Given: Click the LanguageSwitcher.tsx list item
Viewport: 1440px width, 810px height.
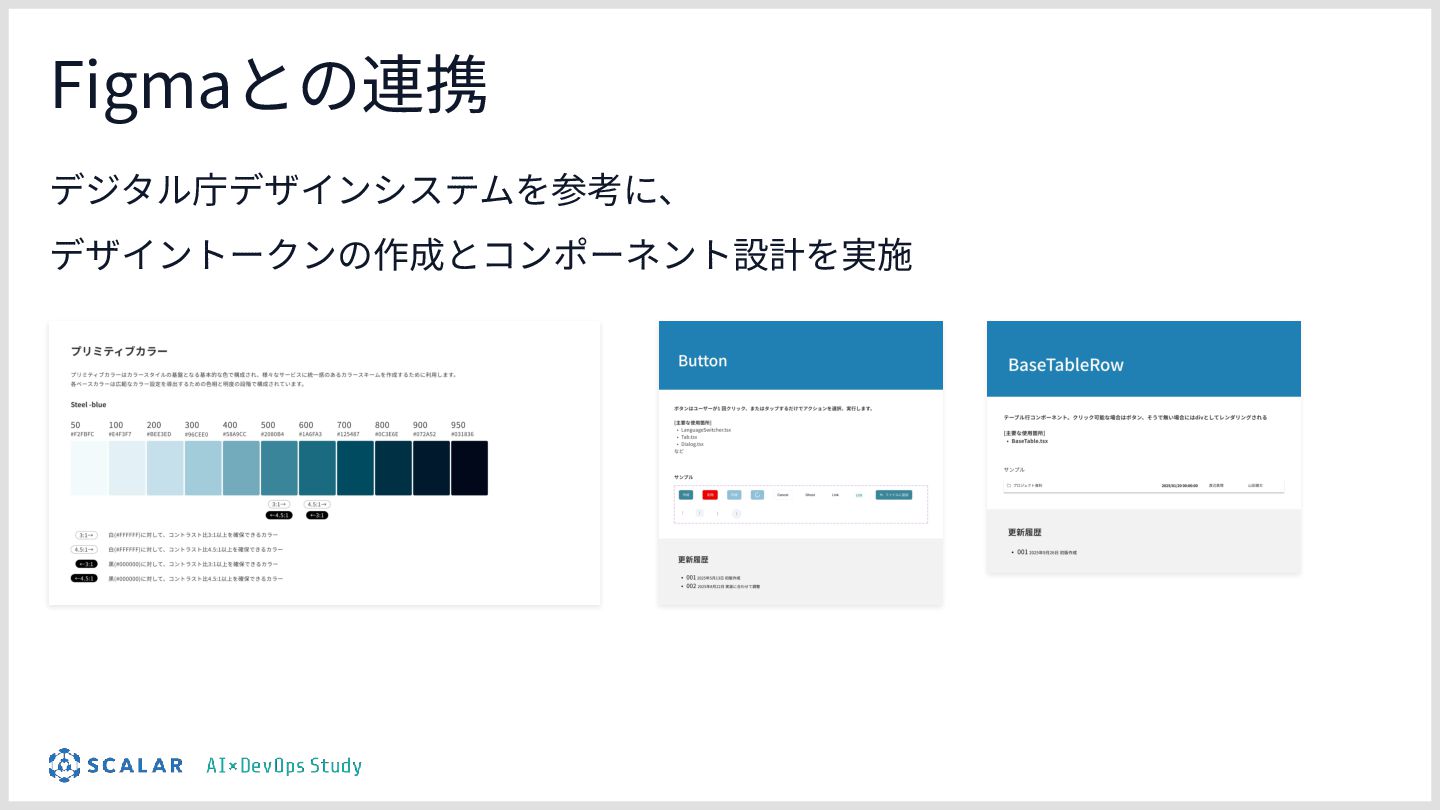Looking at the screenshot, I should coord(706,430).
